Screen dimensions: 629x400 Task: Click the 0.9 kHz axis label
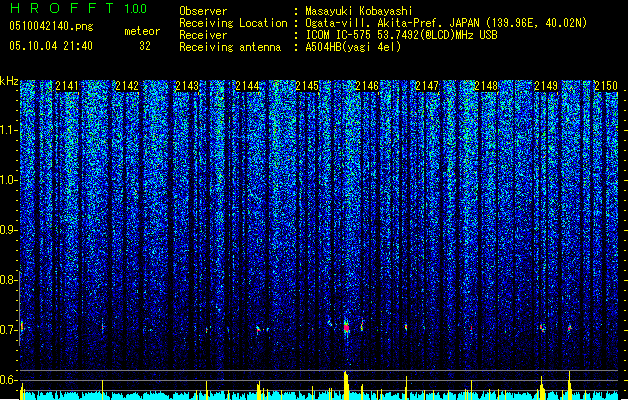(x=8, y=230)
